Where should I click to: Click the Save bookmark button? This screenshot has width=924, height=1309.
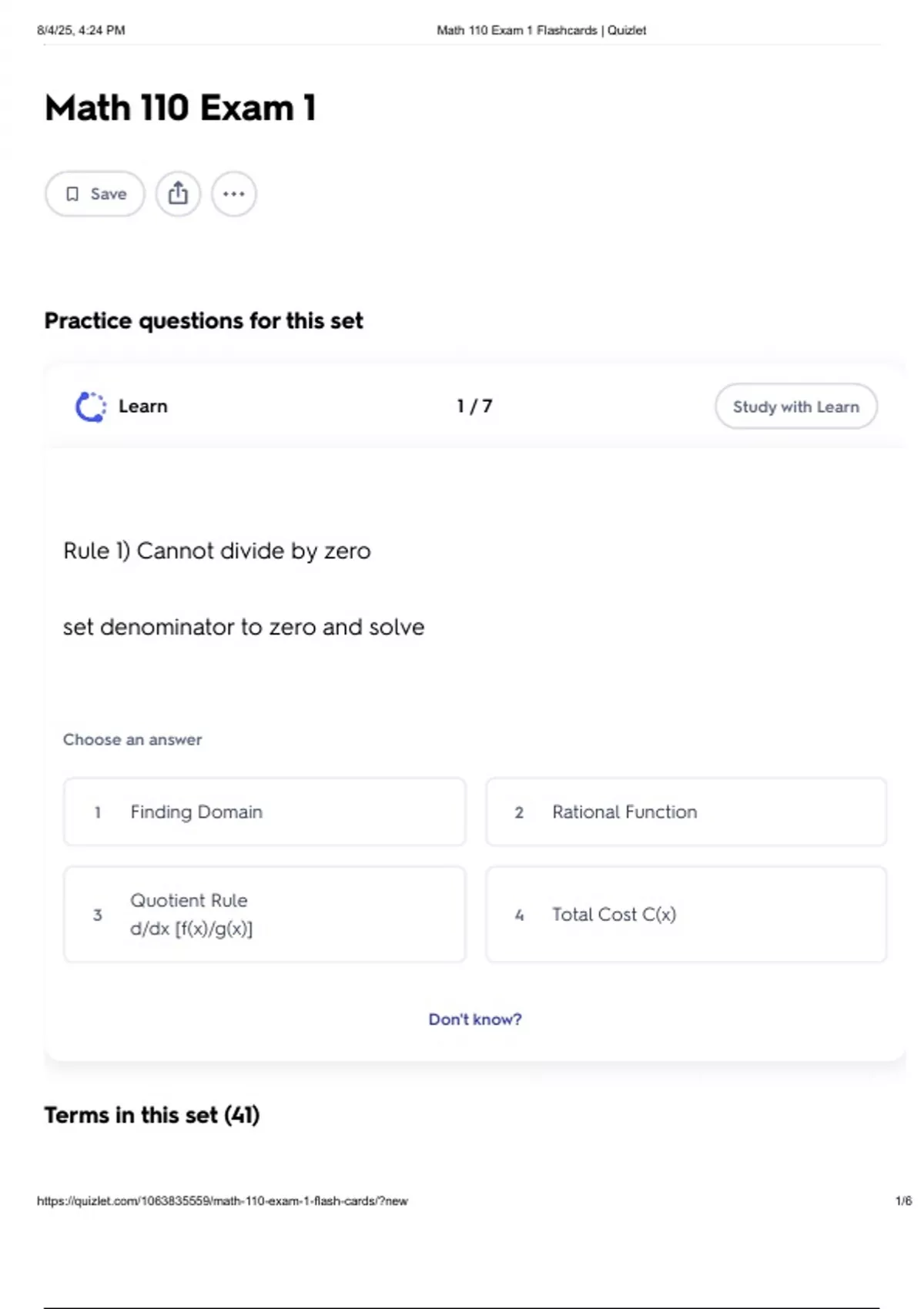pos(95,194)
